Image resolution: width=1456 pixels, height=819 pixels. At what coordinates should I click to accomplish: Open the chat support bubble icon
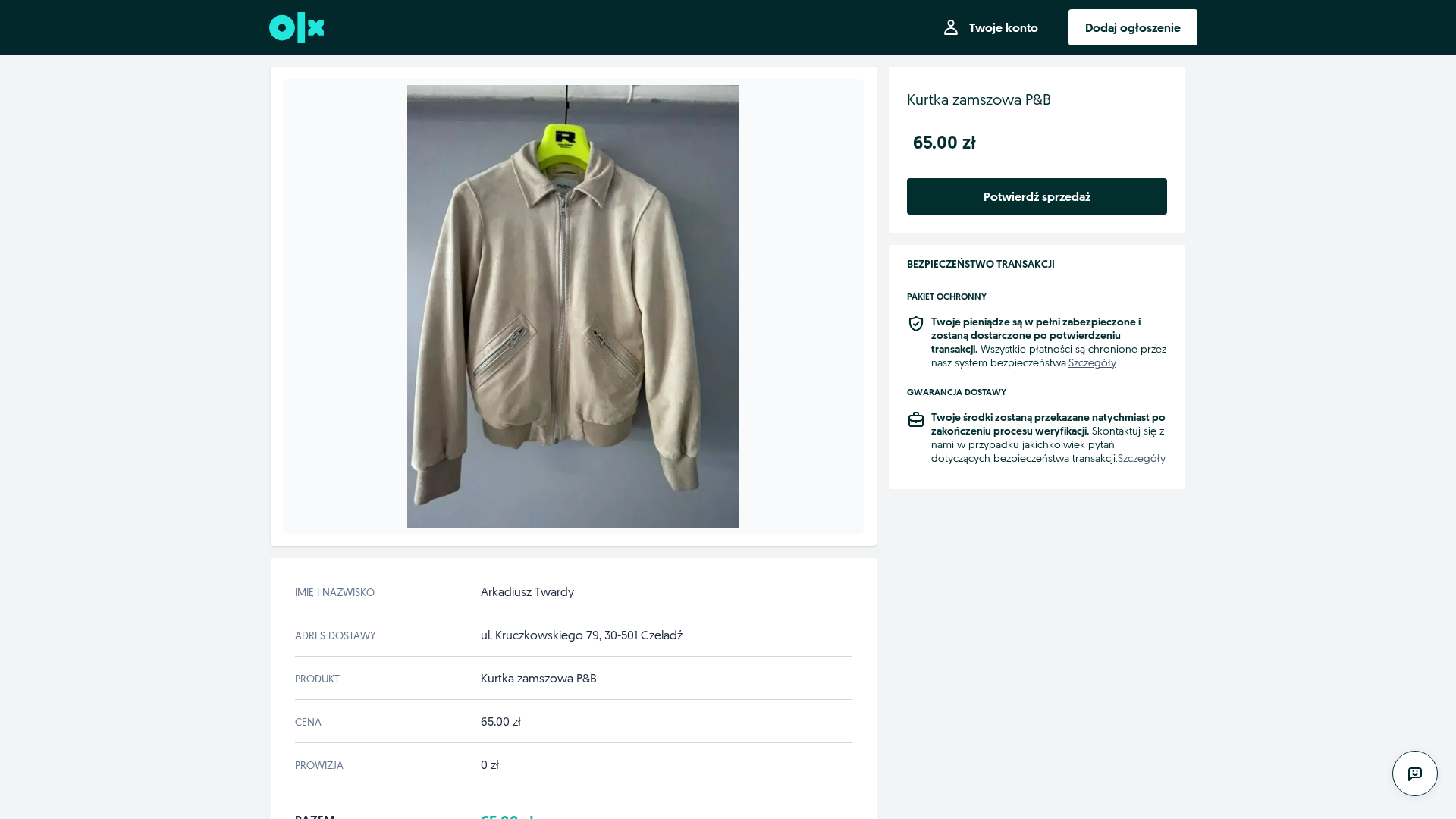coord(1414,773)
